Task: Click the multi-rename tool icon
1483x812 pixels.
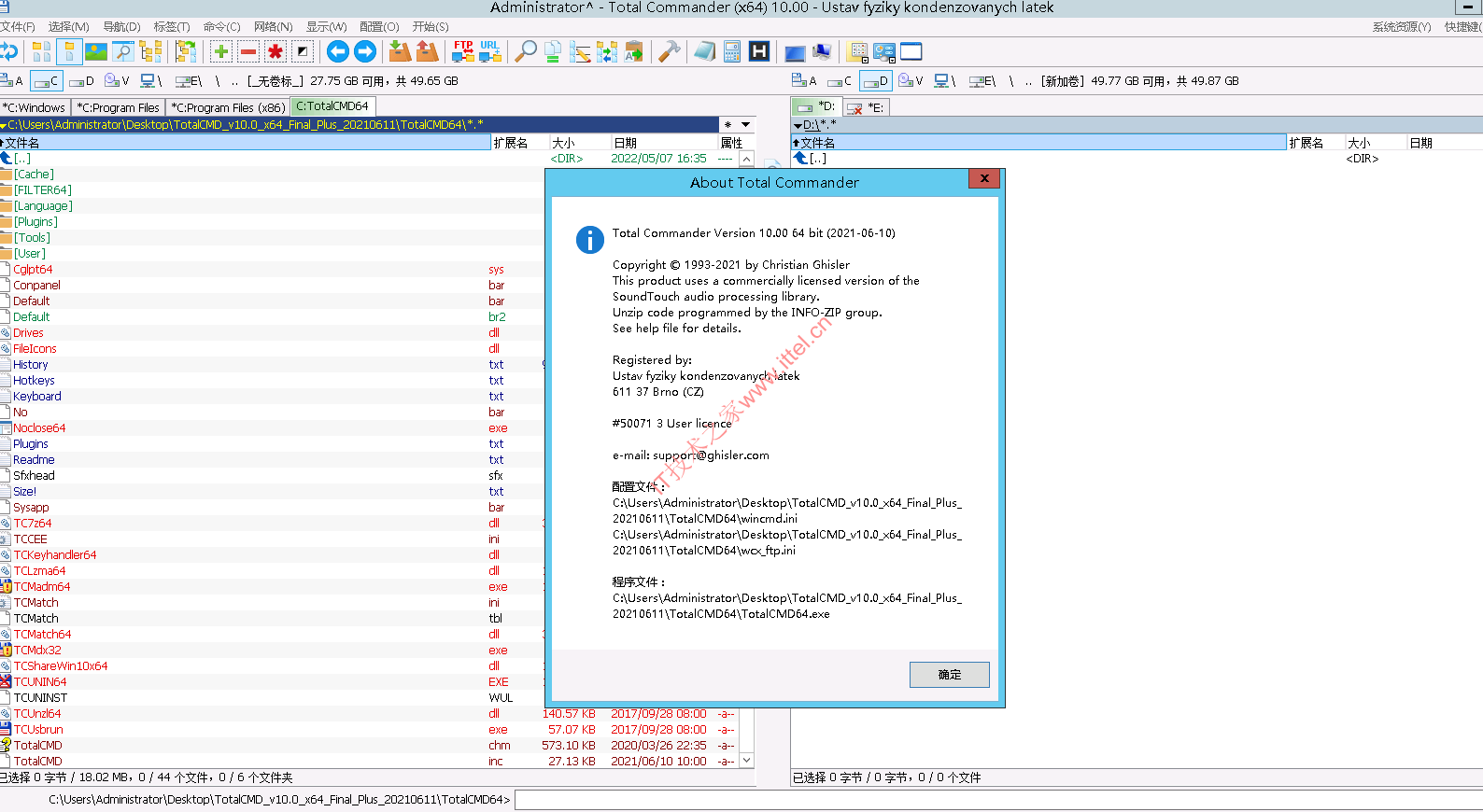Action: click(x=580, y=51)
